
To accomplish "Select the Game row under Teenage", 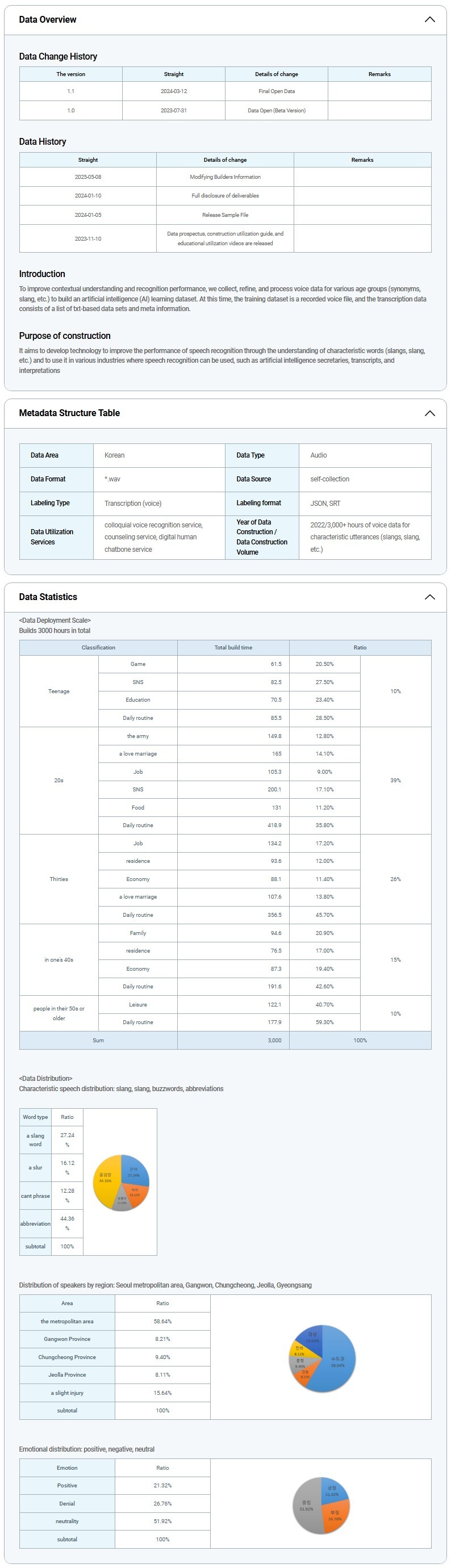I will coord(137,664).
